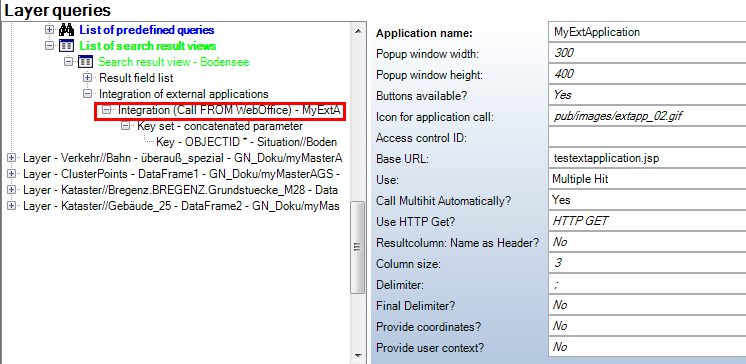746x364 pixels.
Task: Click Popup window width value 300
Action: (x=647, y=53)
